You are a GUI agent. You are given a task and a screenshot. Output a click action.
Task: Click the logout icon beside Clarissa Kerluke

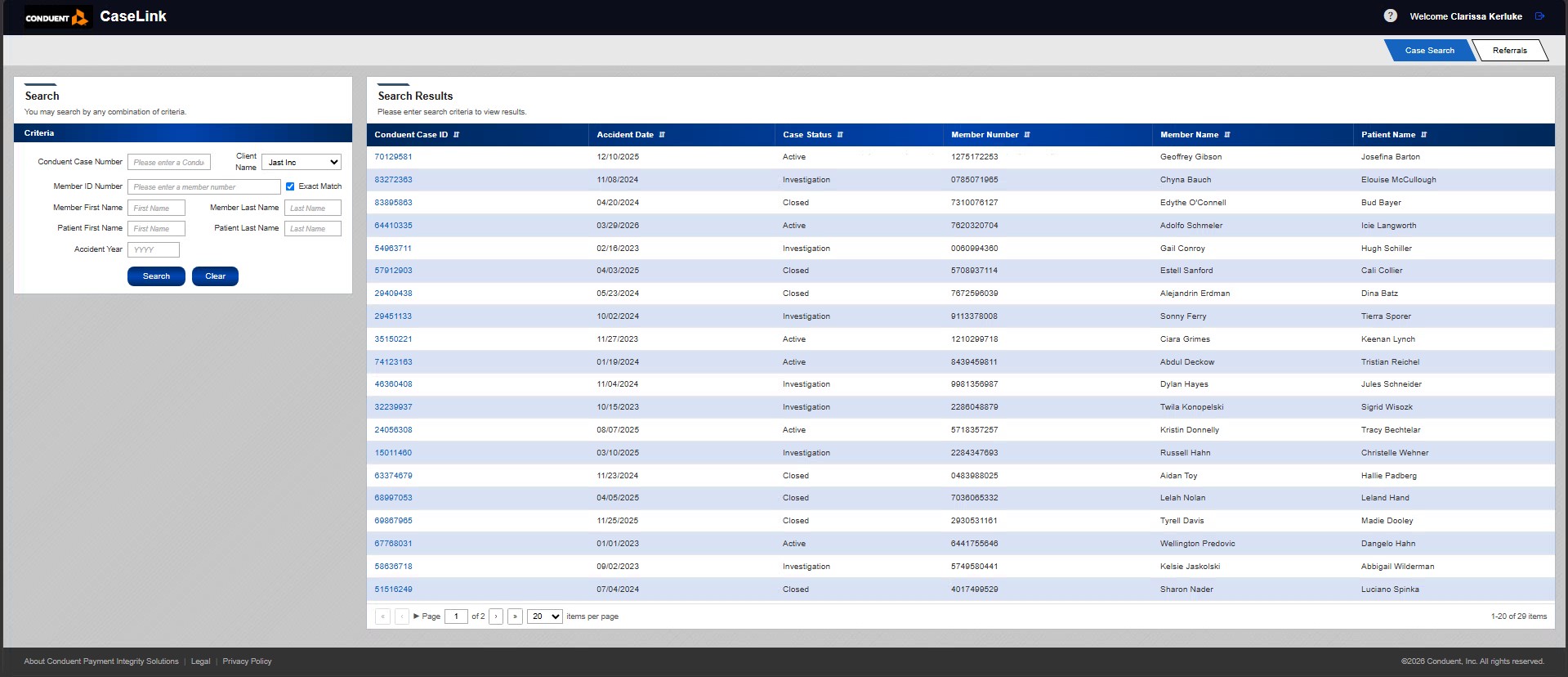tap(1539, 16)
